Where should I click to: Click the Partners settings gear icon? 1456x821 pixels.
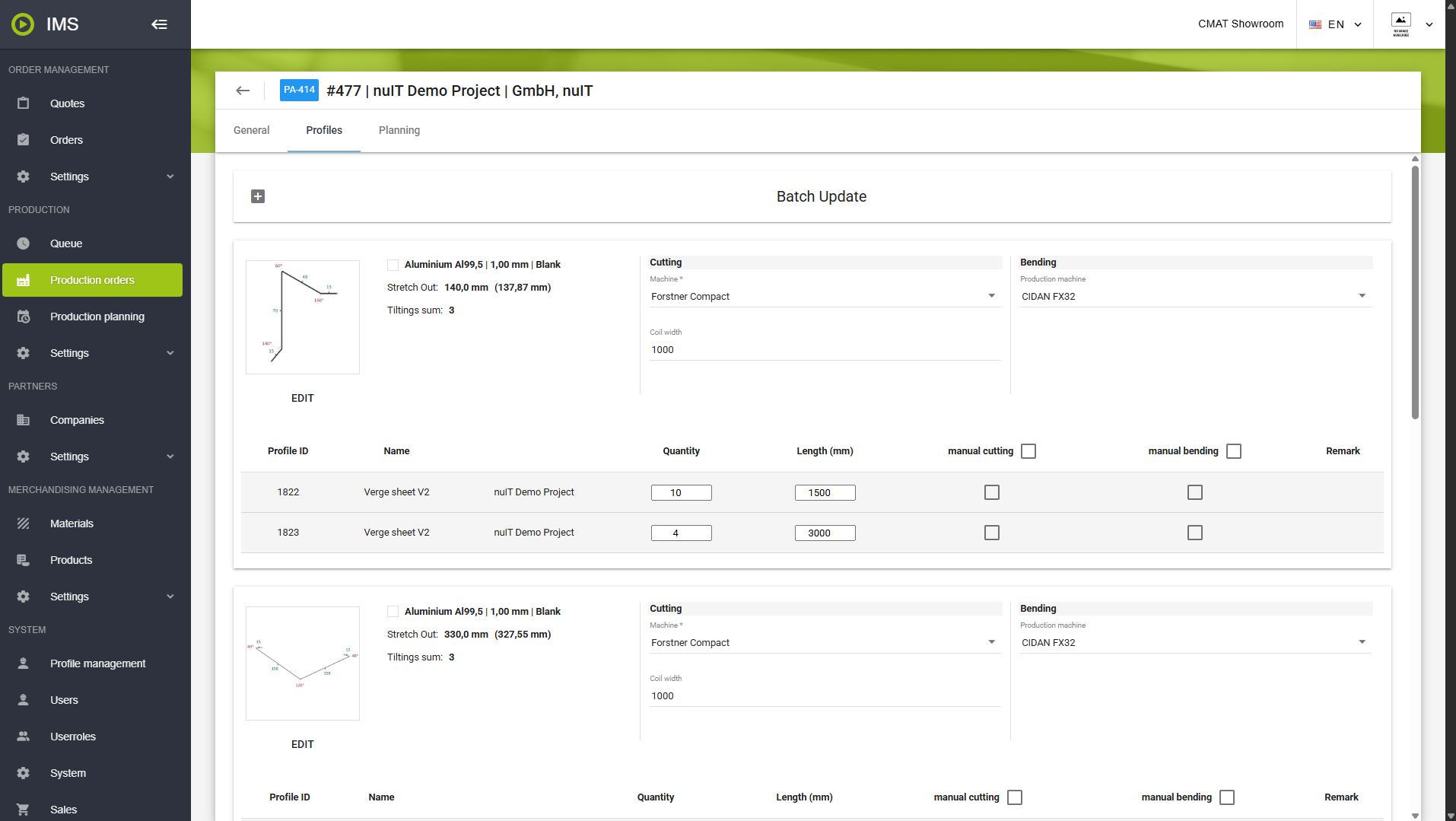pyautogui.click(x=24, y=457)
